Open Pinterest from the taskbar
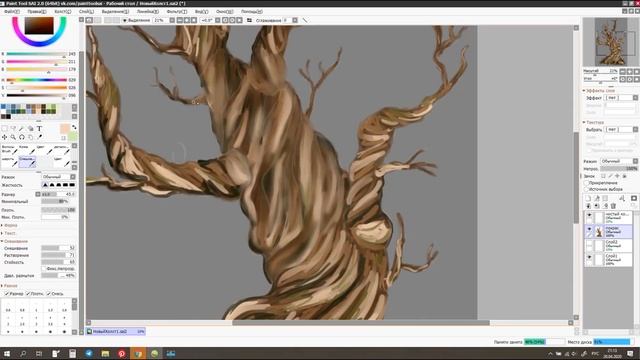Screen dimensions: 640x360 (122, 353)
